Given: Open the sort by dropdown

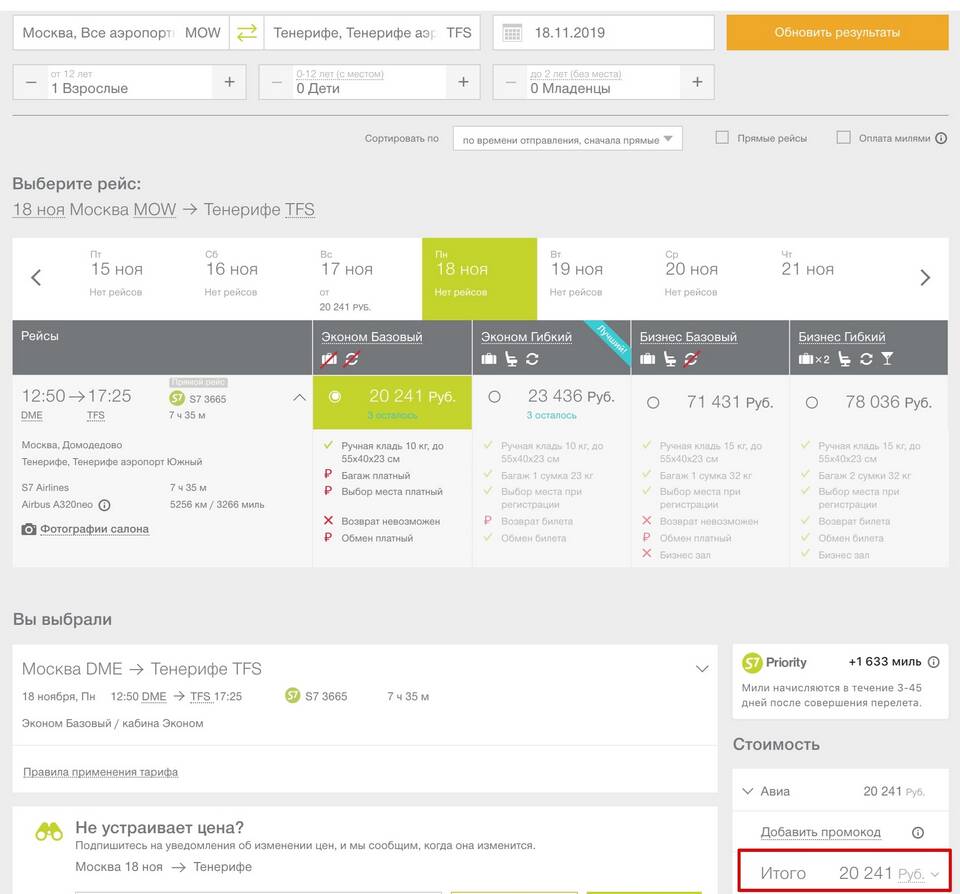Looking at the screenshot, I should click(x=567, y=139).
